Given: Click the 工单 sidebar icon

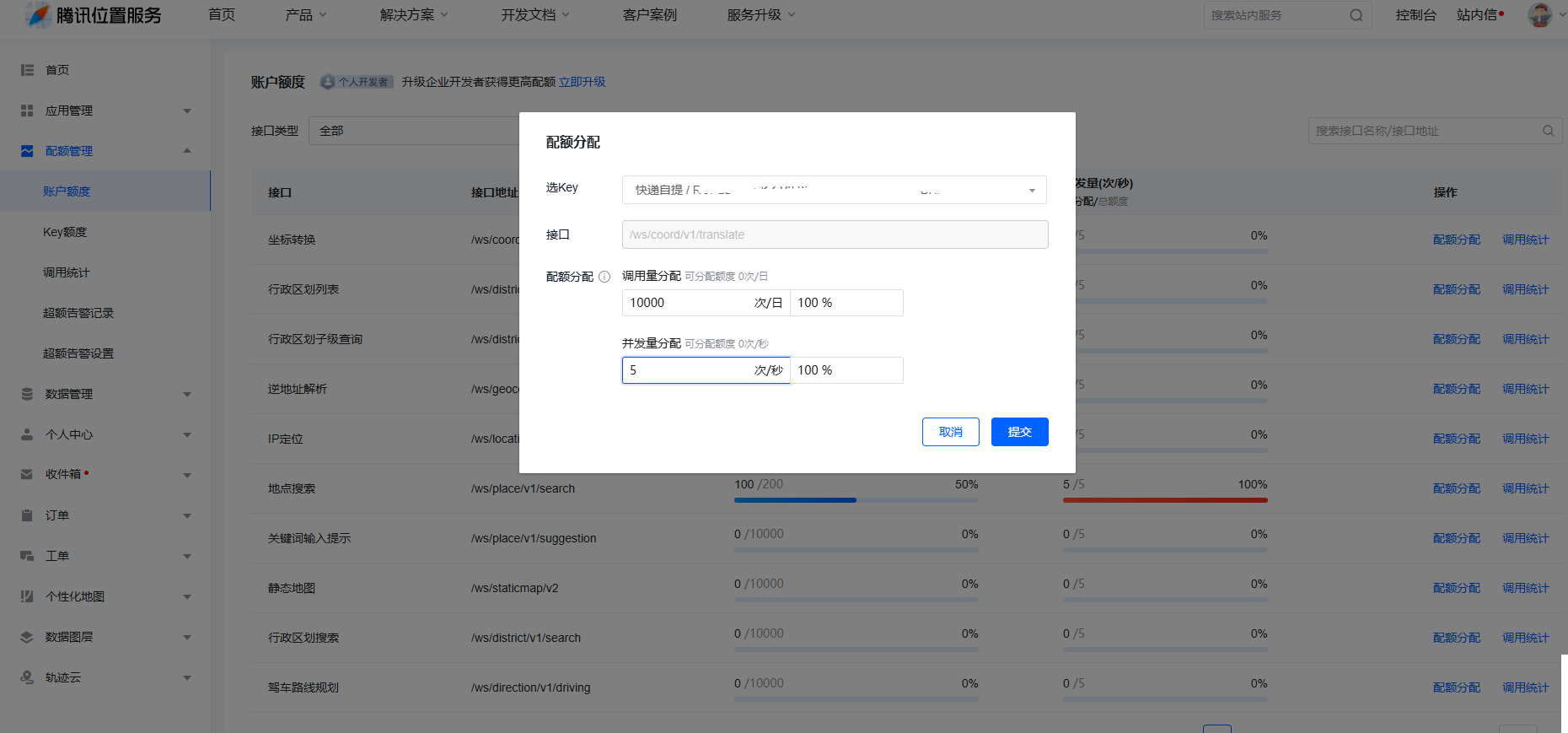Looking at the screenshot, I should point(27,556).
